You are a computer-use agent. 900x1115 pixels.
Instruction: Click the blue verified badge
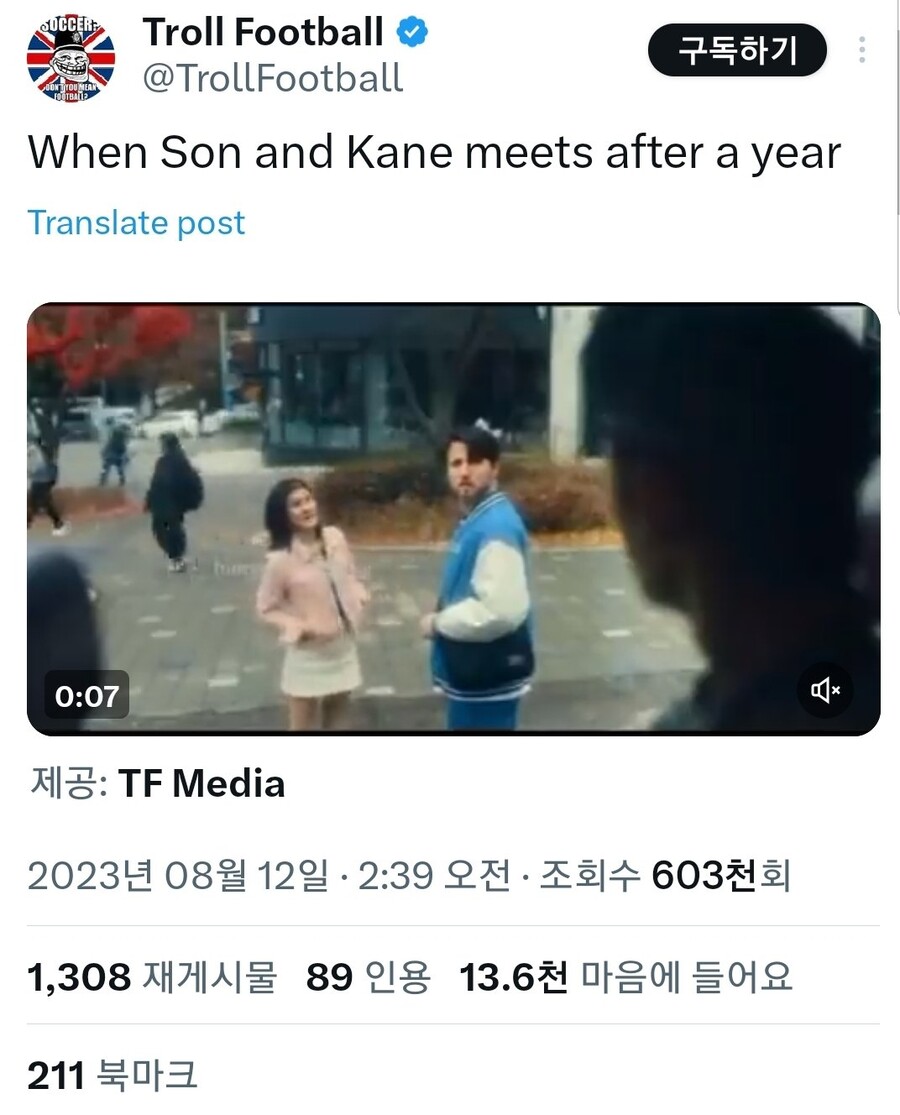coord(411,33)
